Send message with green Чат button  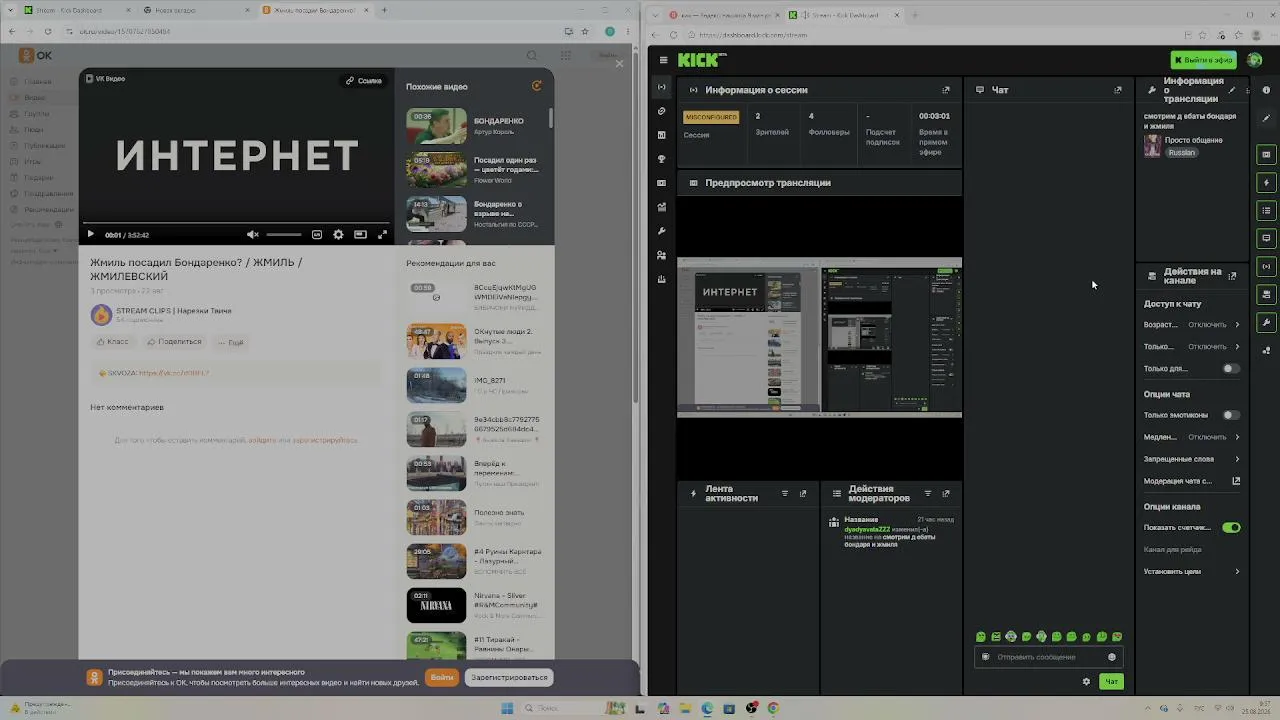1111,681
